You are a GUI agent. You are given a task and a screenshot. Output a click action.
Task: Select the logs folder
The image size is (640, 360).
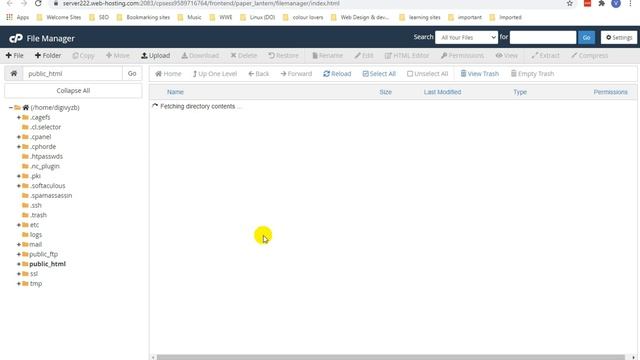coord(36,235)
